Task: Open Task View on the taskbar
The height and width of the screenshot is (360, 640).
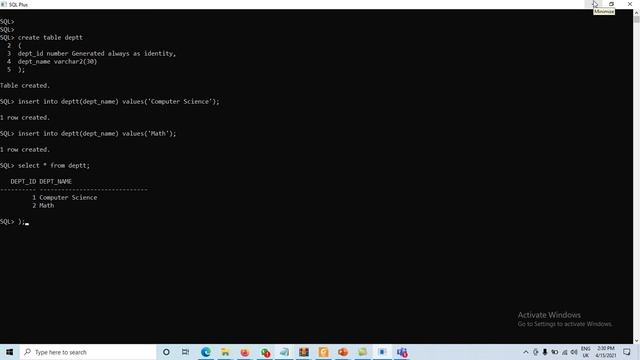Action: coord(185,352)
